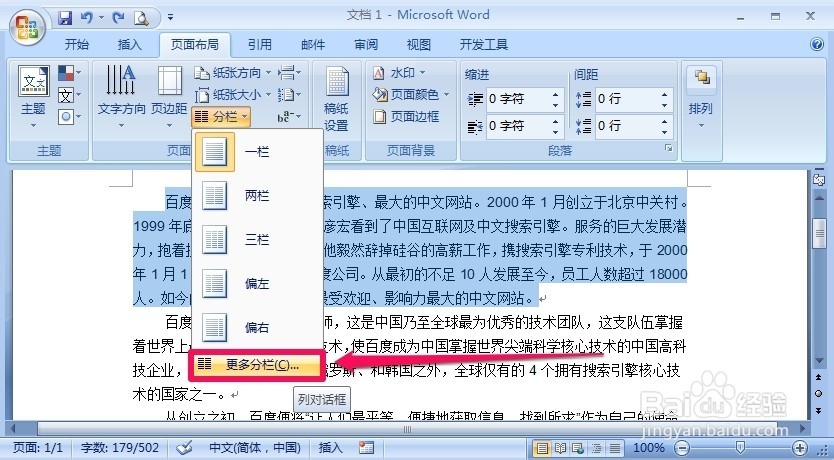Select 一栏 one column option
The image size is (834, 460).
257,152
